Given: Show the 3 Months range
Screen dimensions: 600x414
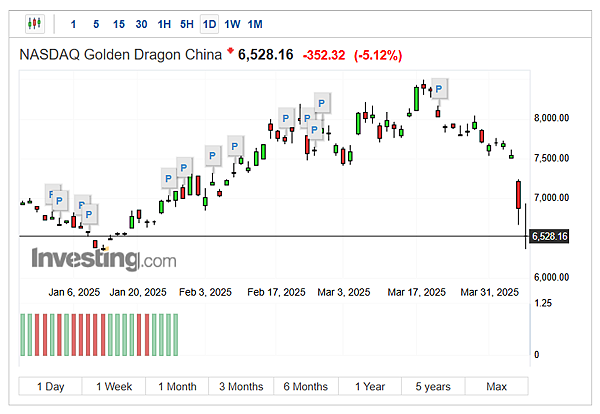Looking at the screenshot, I should click(x=241, y=386).
